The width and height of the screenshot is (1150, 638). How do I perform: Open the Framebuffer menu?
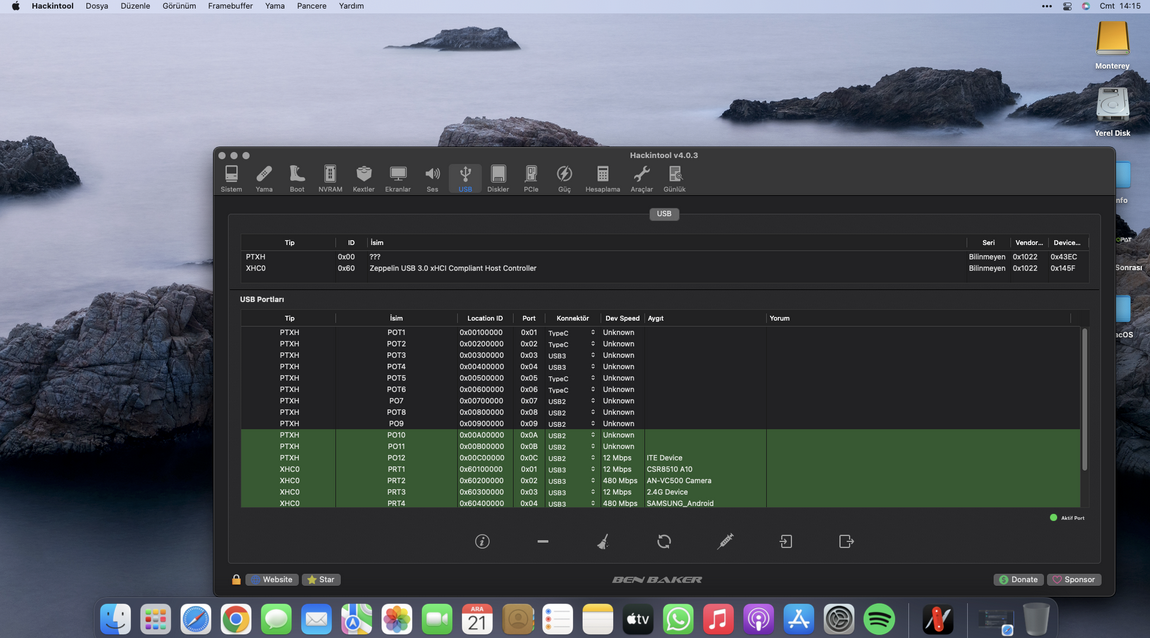pyautogui.click(x=230, y=6)
